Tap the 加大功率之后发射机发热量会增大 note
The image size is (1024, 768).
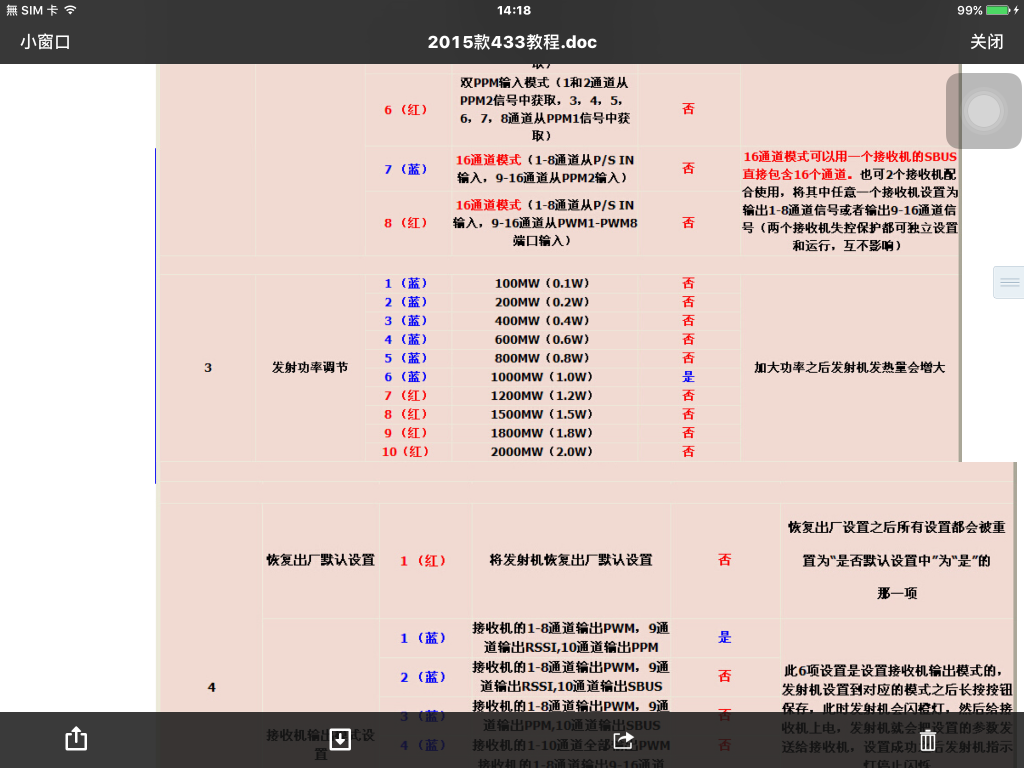click(850, 368)
